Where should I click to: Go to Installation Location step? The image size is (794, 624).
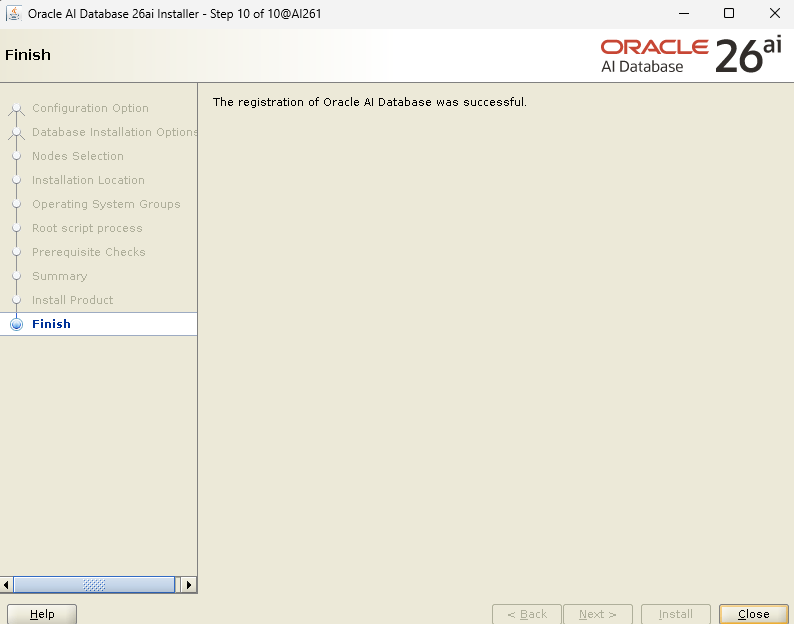point(88,180)
